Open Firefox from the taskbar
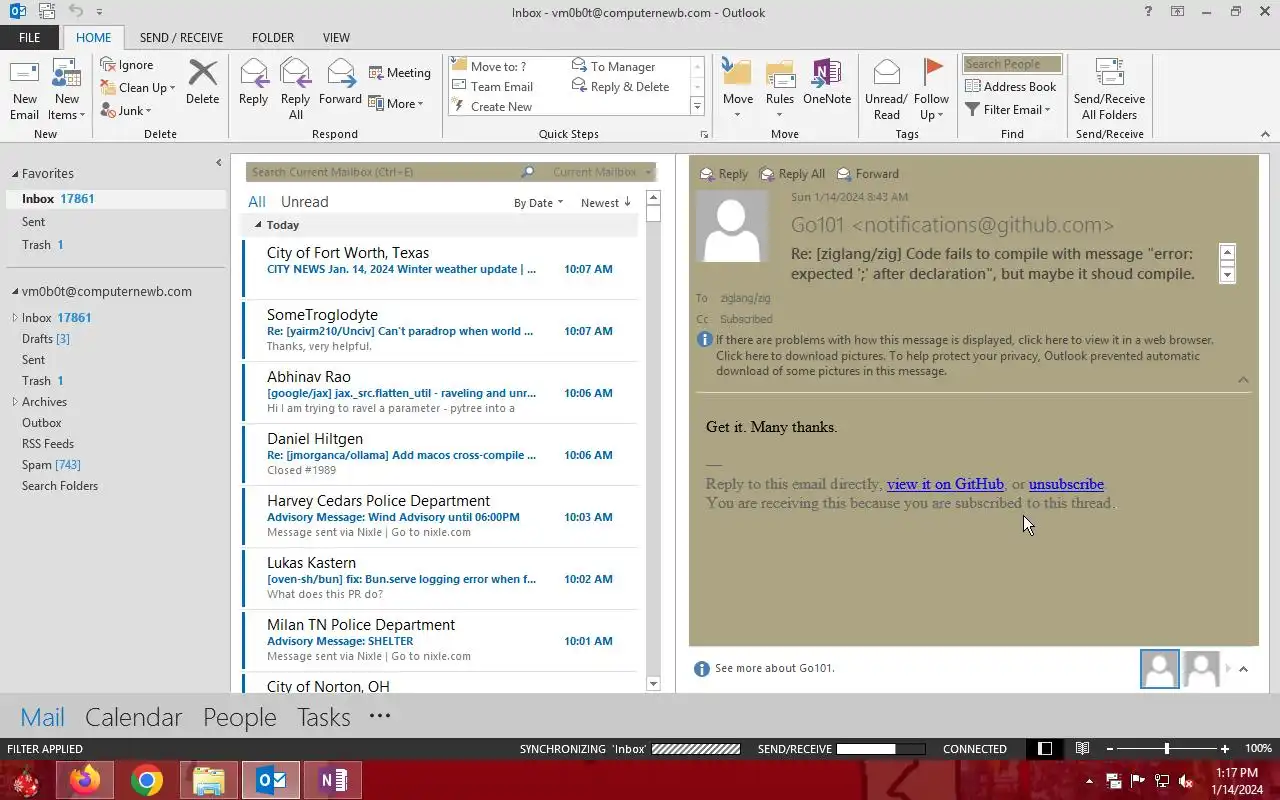1280x800 pixels. tap(85, 780)
